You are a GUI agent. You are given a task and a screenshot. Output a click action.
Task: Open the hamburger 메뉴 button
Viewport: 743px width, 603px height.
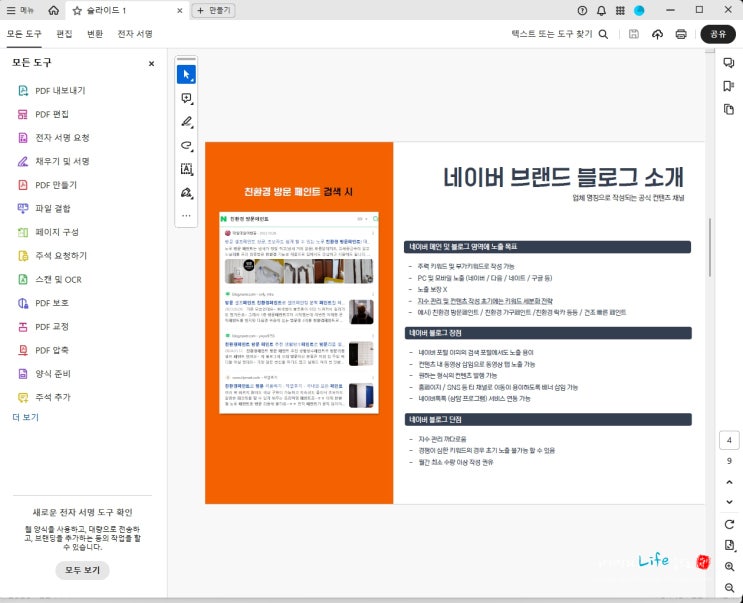tap(20, 10)
